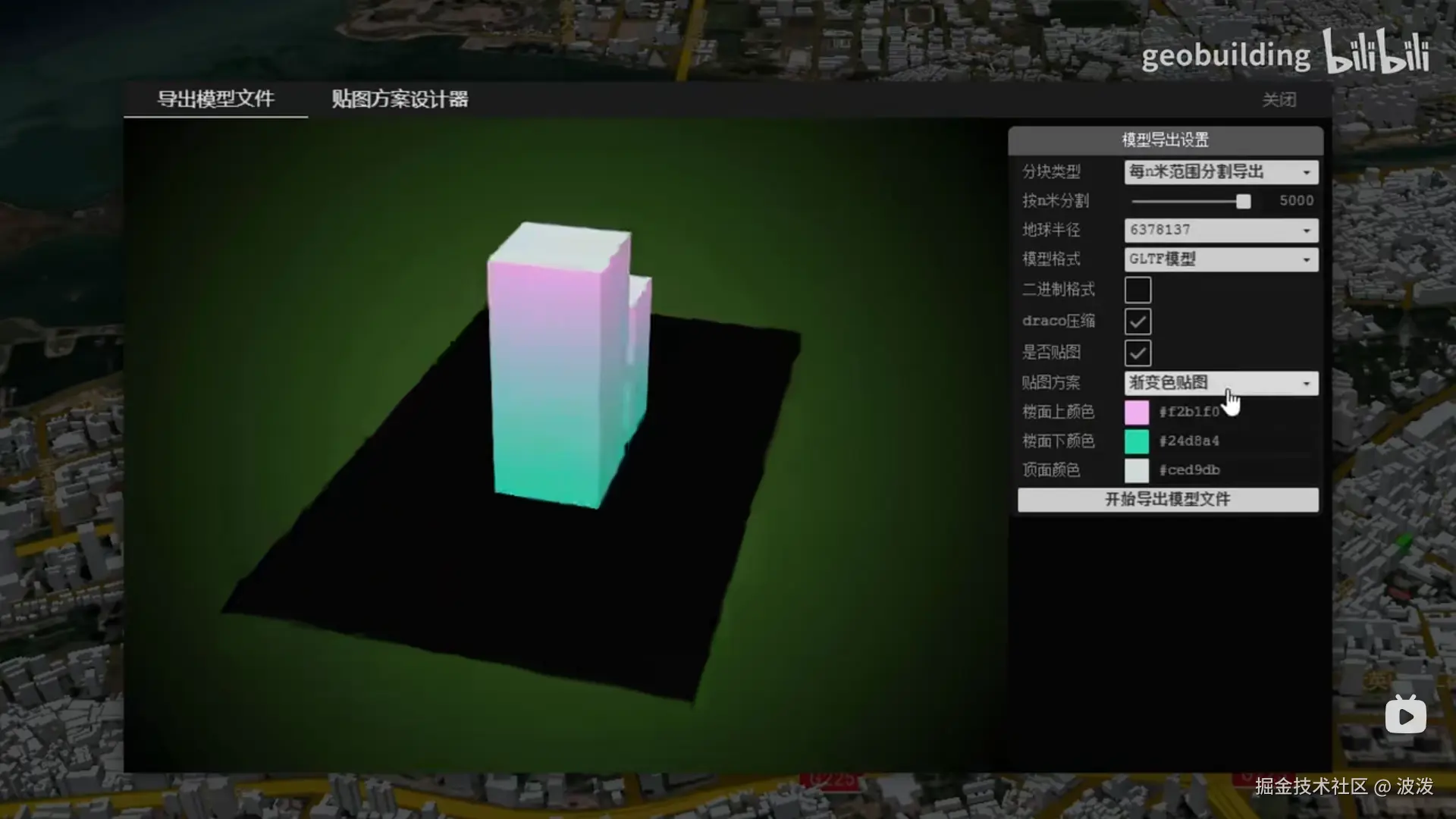Click the bilibili logo watermark
Viewport: 1456px width, 819px height.
click(1376, 52)
